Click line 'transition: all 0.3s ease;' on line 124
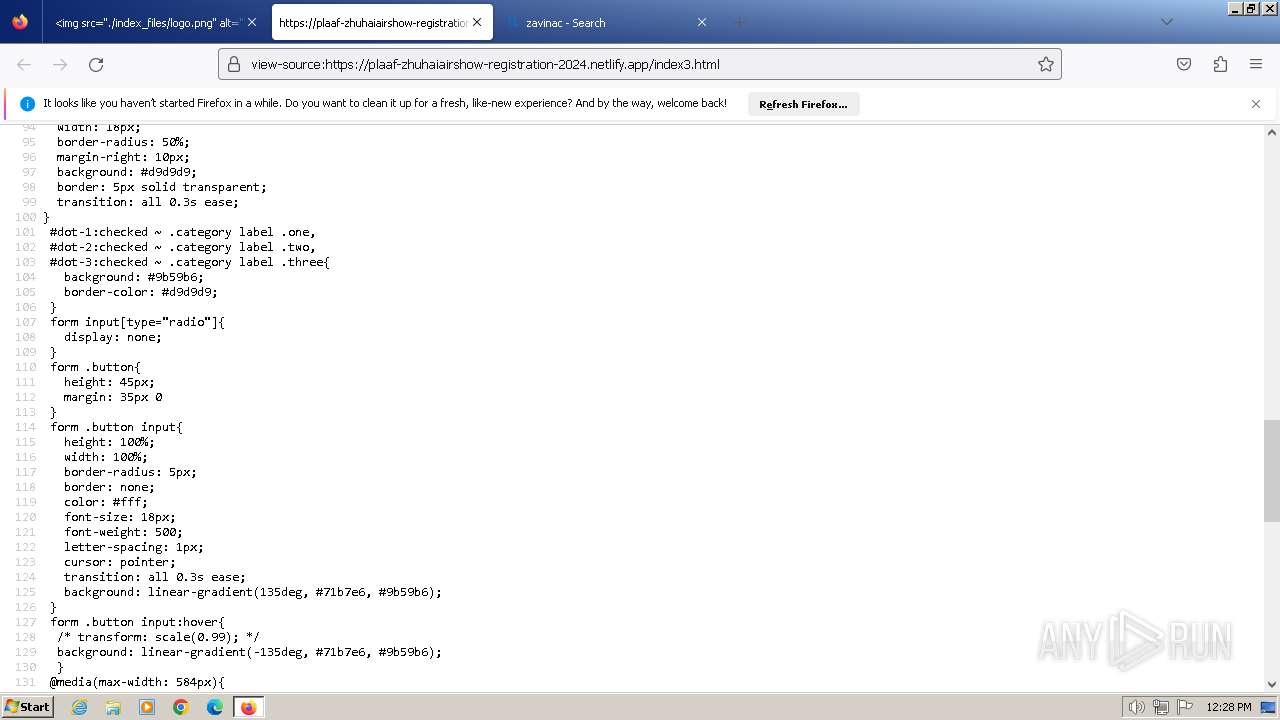1280x720 pixels. pyautogui.click(x=155, y=577)
